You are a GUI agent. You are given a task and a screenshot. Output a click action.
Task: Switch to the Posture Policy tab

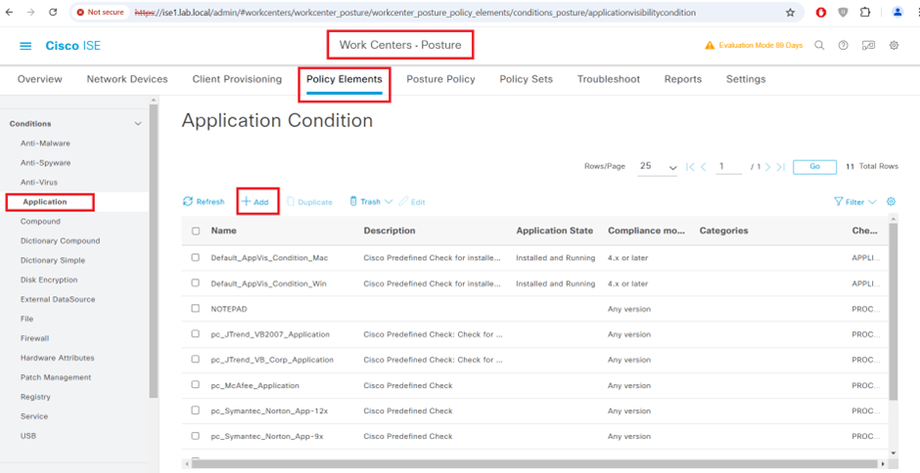click(x=440, y=79)
